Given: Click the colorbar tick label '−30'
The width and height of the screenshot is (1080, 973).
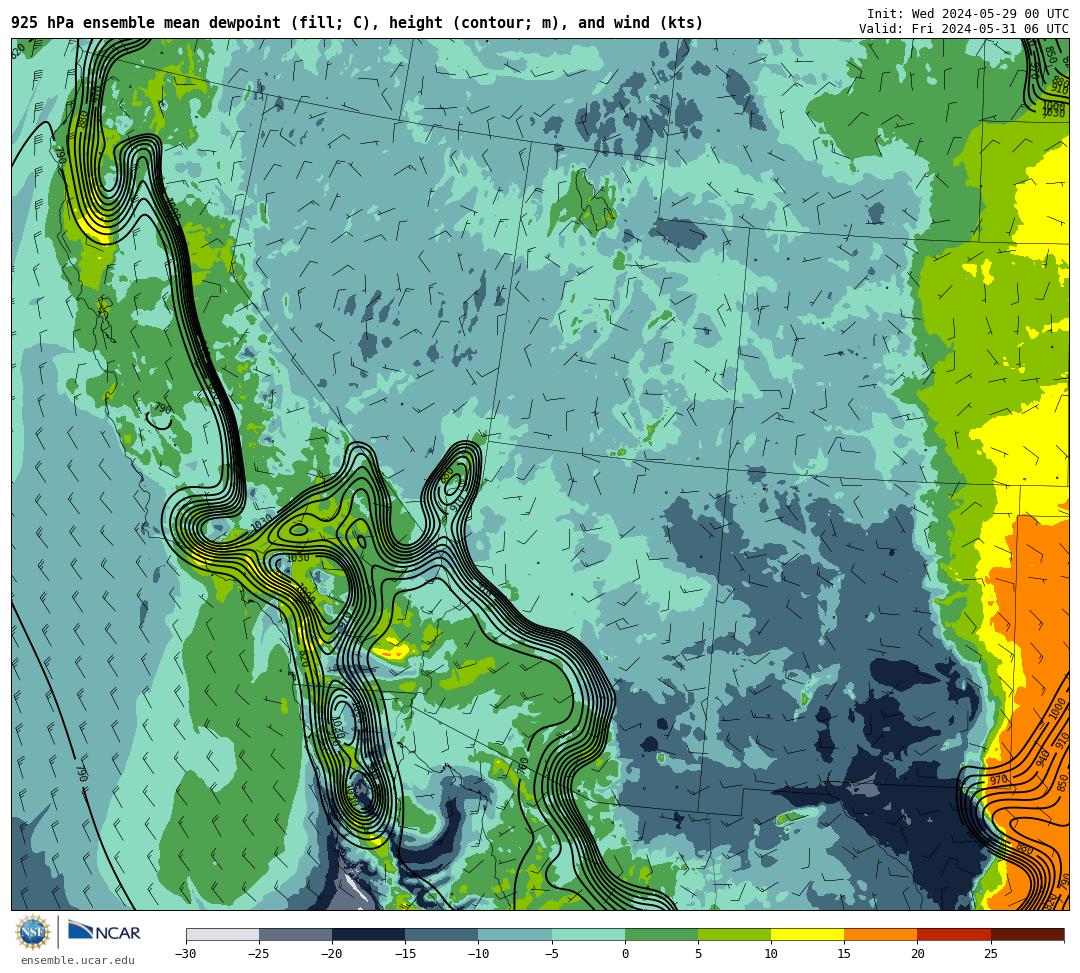Looking at the screenshot, I should (186, 954).
